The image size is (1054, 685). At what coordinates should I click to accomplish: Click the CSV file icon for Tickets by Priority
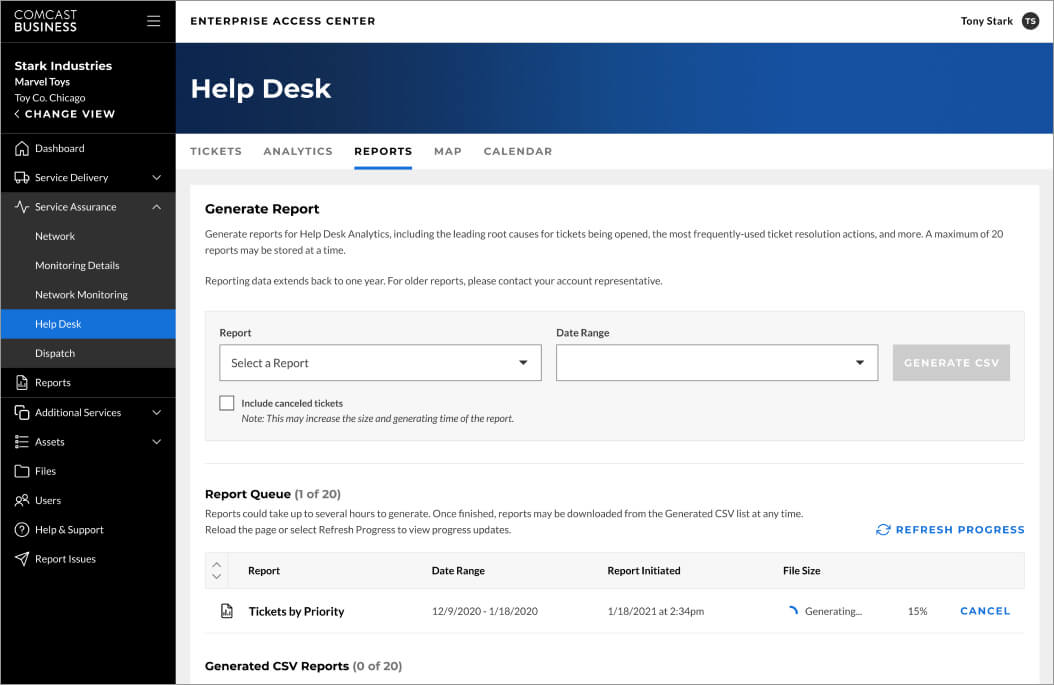(x=227, y=611)
